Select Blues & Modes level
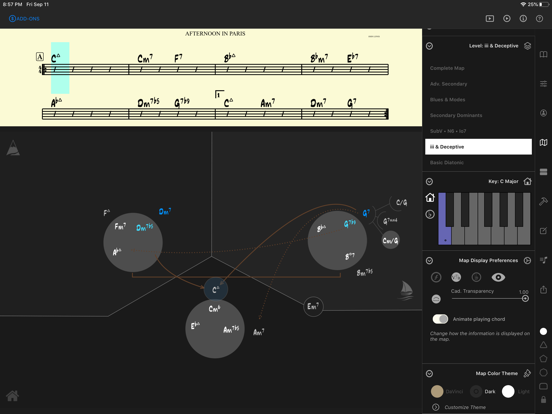The height and width of the screenshot is (414, 552). 478,100
